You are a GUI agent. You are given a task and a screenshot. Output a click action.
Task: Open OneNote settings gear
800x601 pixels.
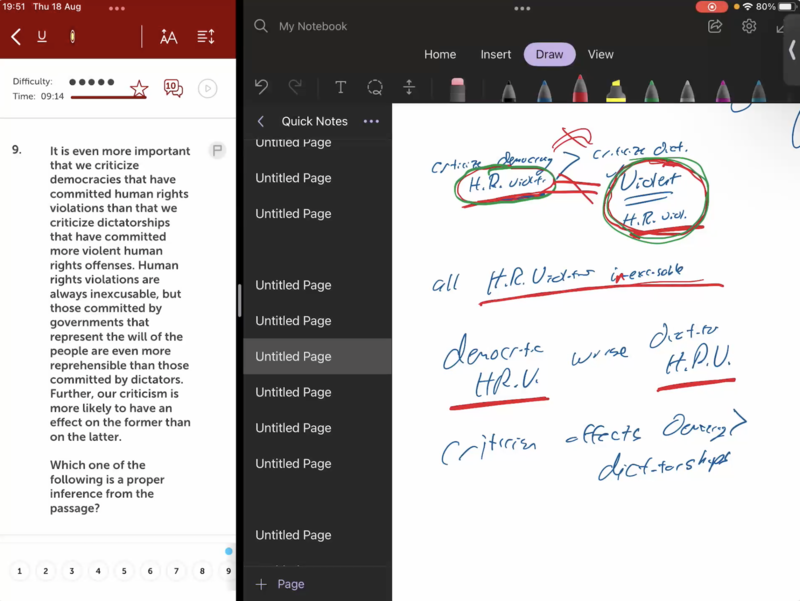[749, 27]
